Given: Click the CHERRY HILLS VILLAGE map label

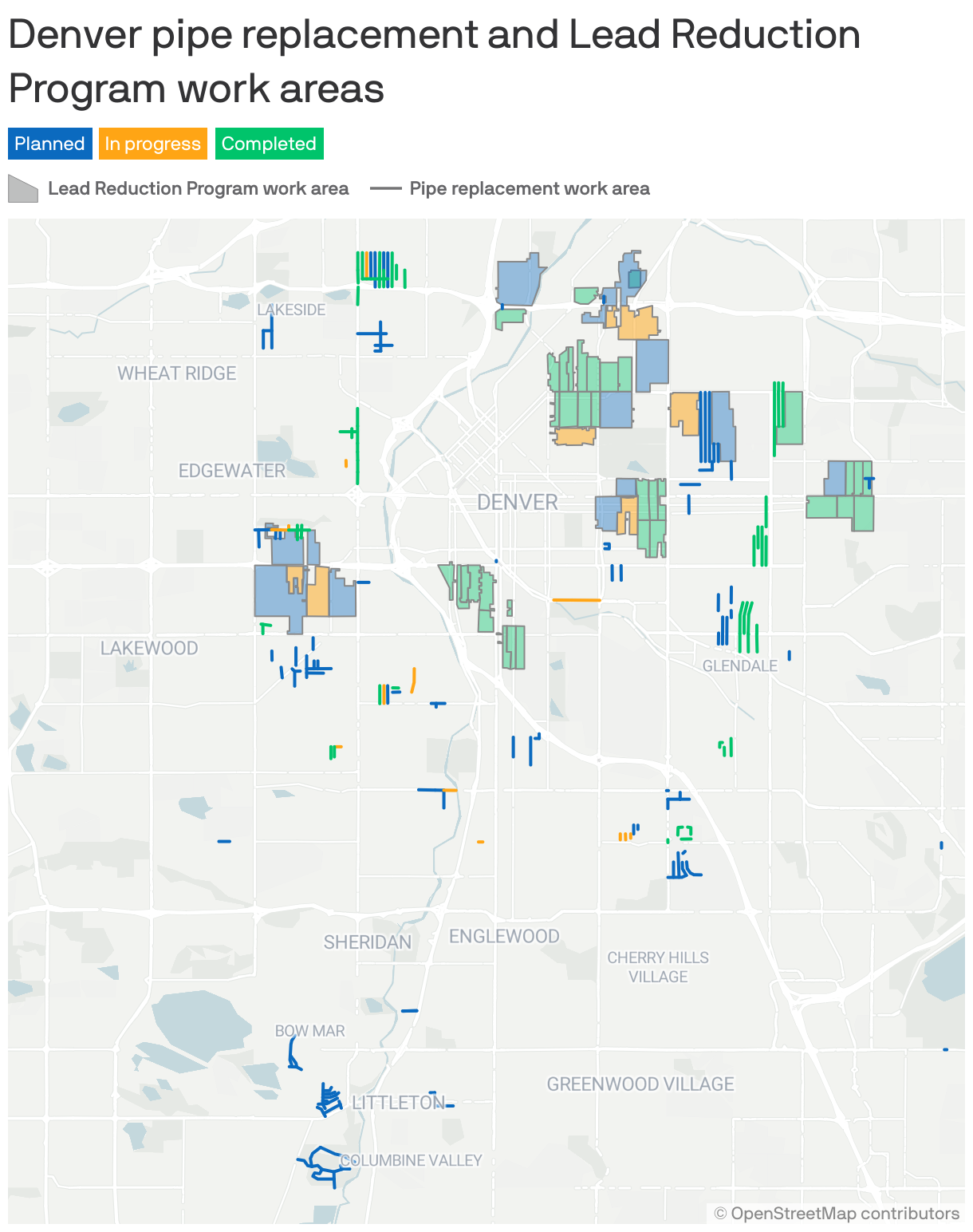Looking at the screenshot, I should click(658, 967).
